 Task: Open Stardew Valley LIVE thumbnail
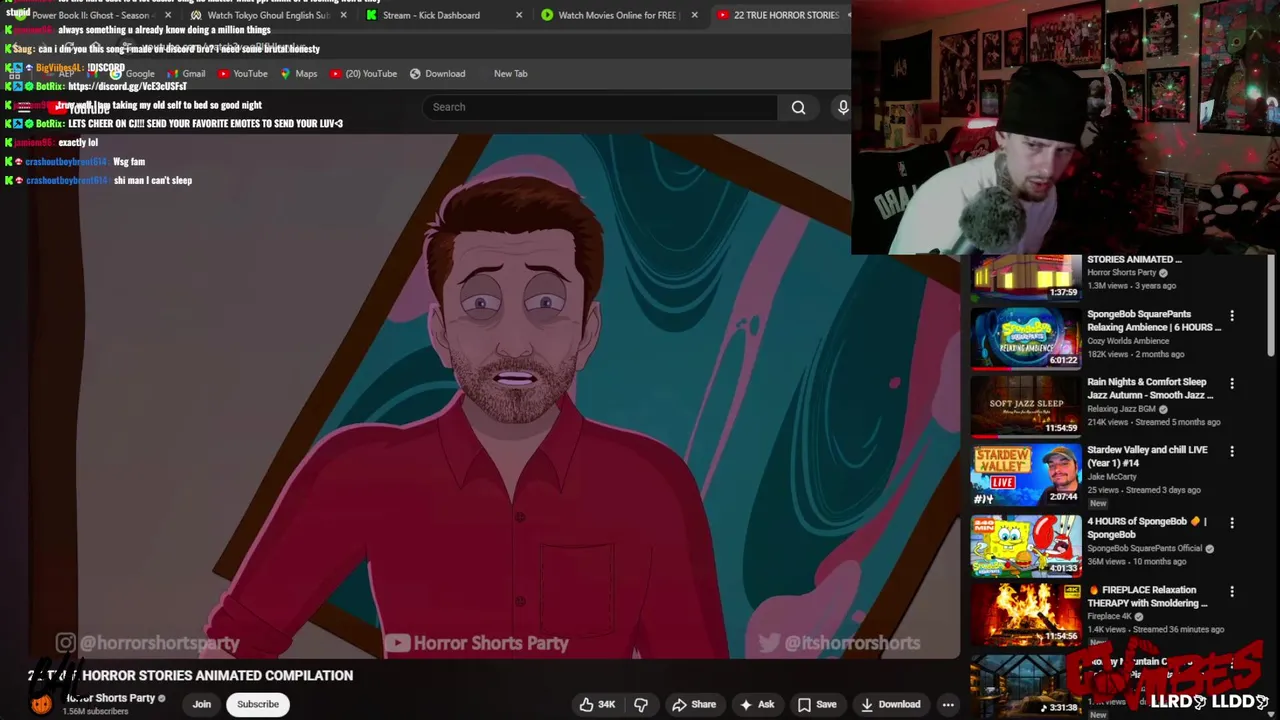(1026, 475)
